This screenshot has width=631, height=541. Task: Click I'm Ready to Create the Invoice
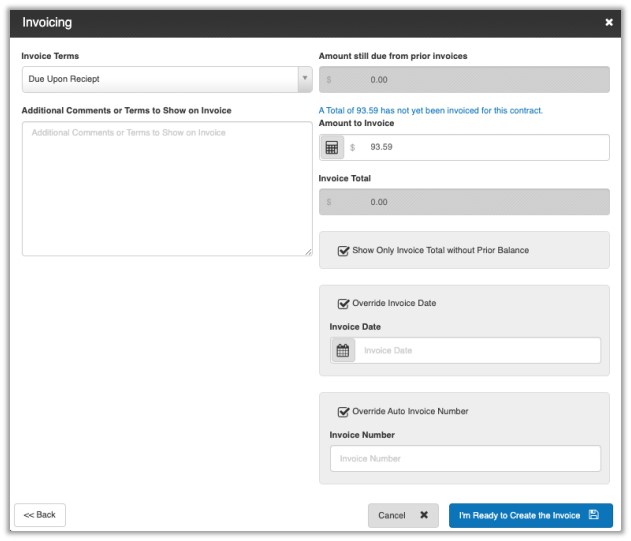tap(519, 515)
